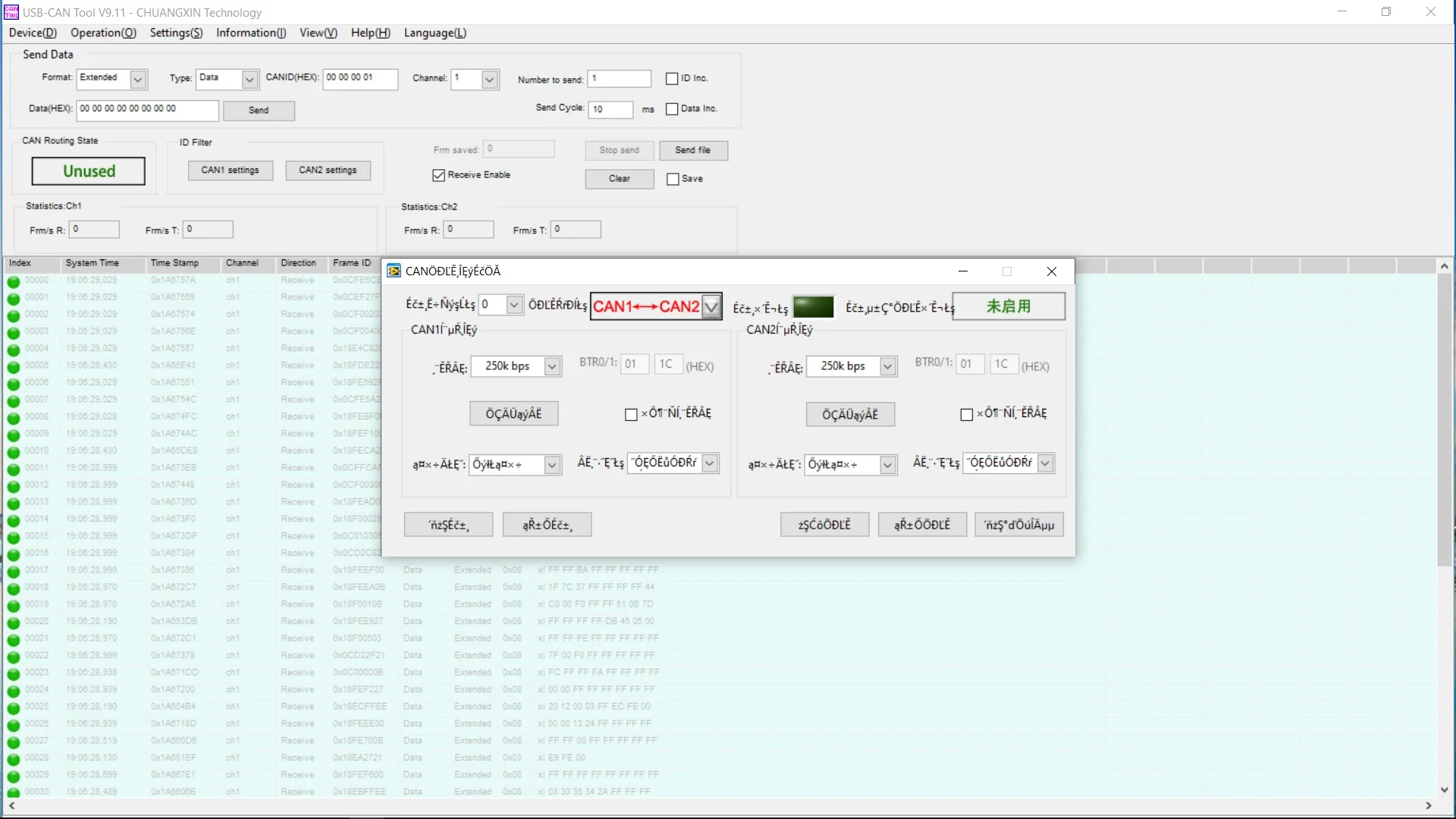Image resolution: width=1456 pixels, height=819 pixels.
Task: Click the USB-CAN Tool title bar icon
Action: click(11, 12)
